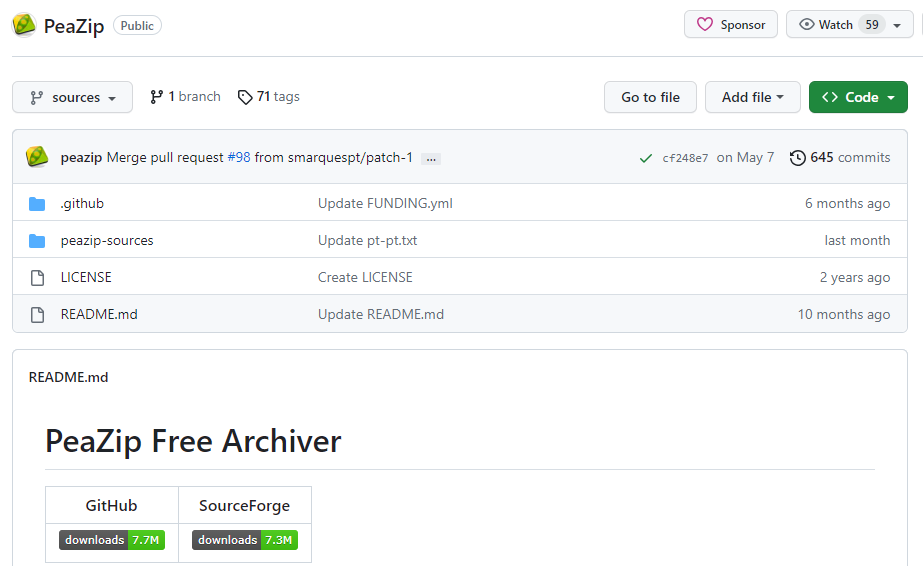
Task: Click the Watch button
Action: click(850, 24)
